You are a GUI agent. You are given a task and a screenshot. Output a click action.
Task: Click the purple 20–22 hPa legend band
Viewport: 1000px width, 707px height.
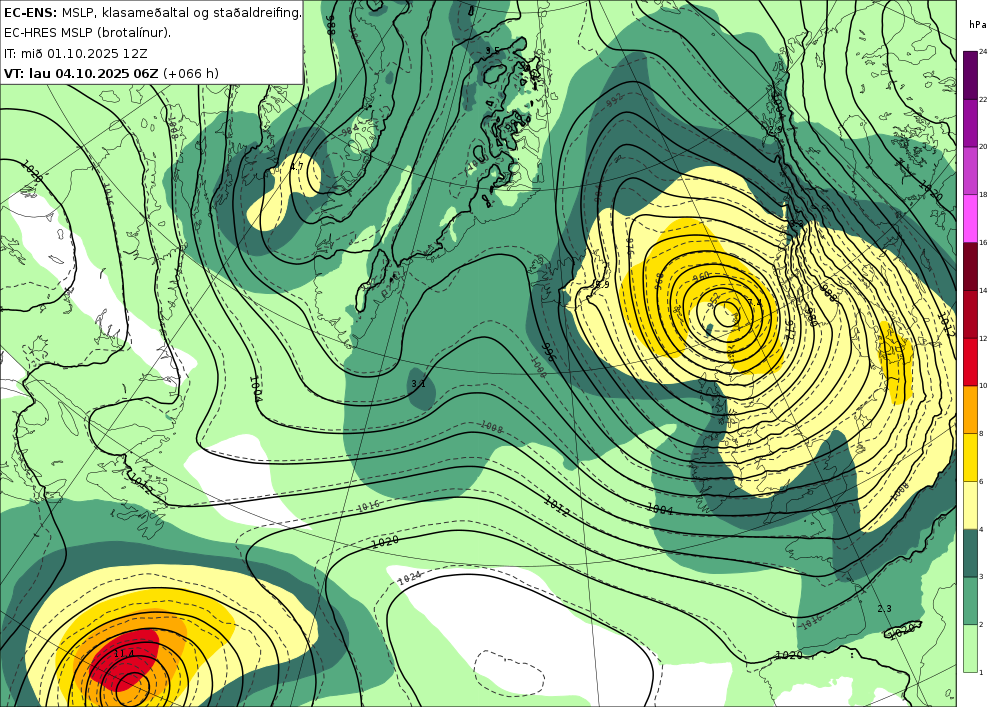(x=970, y=123)
